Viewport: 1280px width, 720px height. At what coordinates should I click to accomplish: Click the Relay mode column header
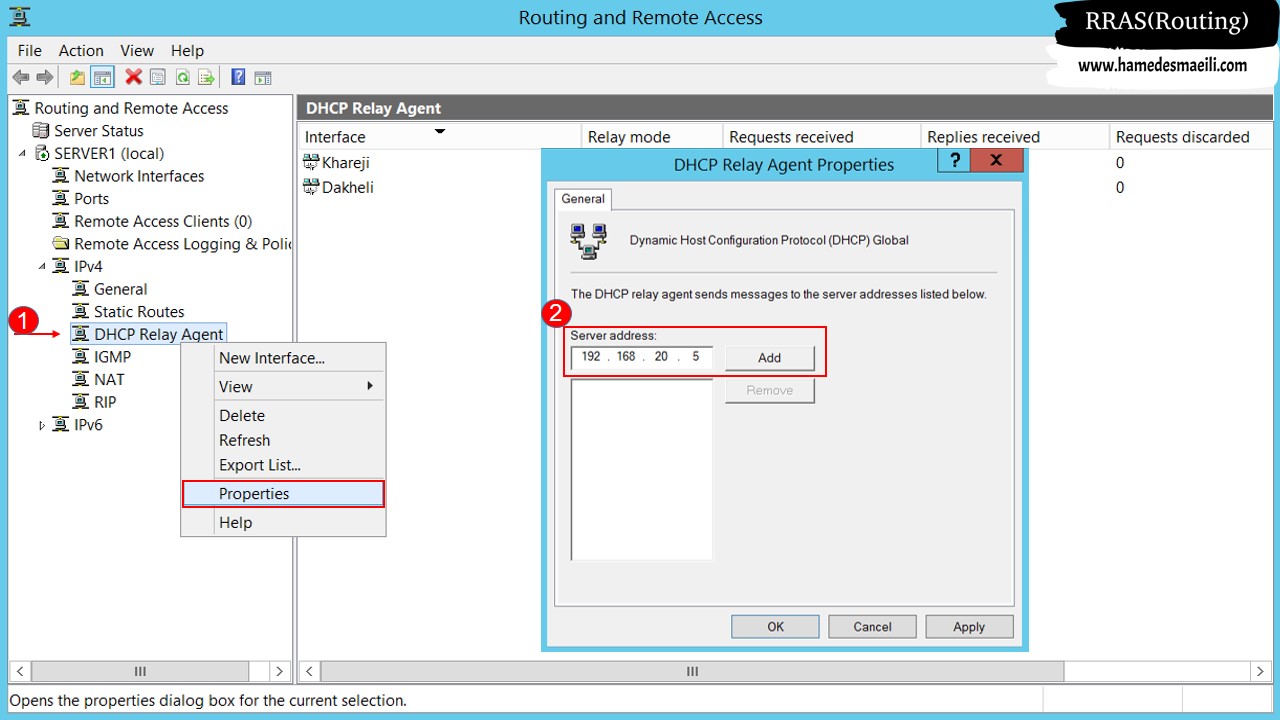pos(651,137)
